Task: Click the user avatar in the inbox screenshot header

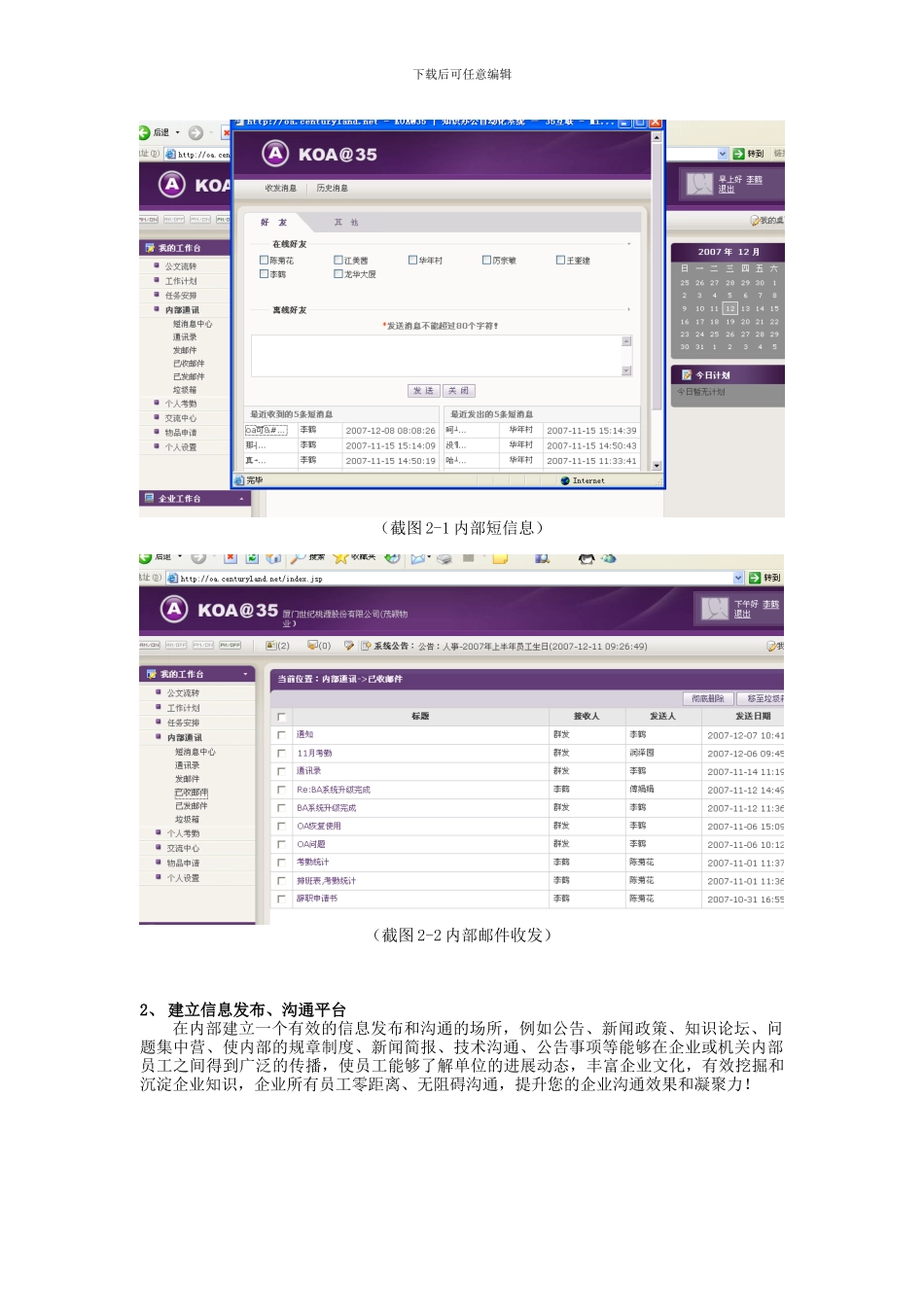Action: (x=715, y=609)
